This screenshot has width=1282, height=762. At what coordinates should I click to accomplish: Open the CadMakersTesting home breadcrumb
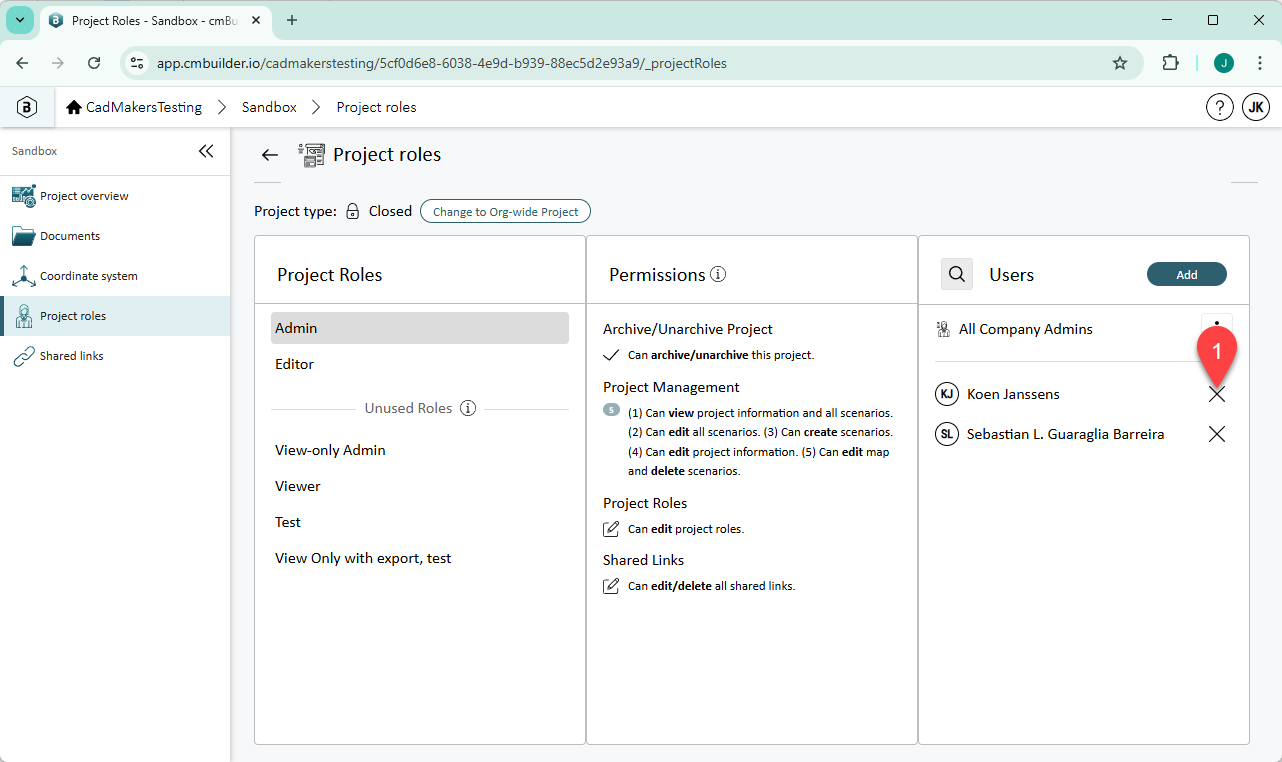click(x=134, y=107)
